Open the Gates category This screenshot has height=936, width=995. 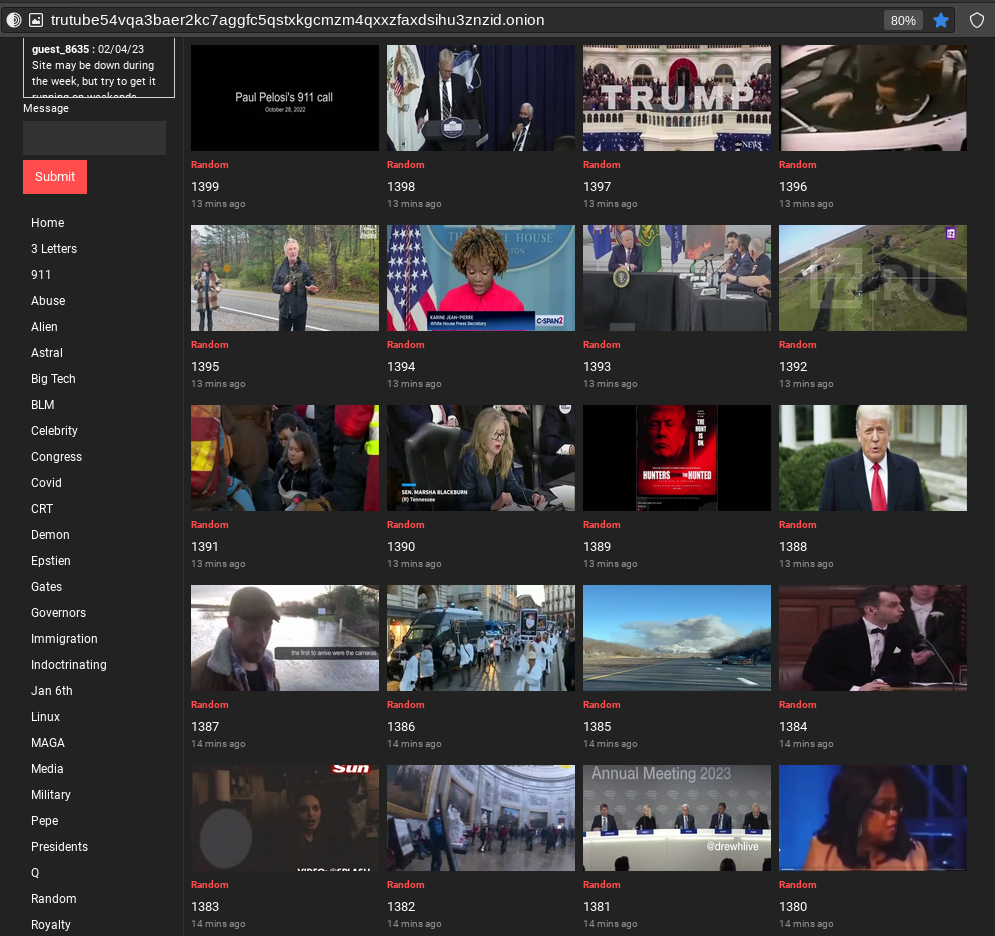pos(46,587)
